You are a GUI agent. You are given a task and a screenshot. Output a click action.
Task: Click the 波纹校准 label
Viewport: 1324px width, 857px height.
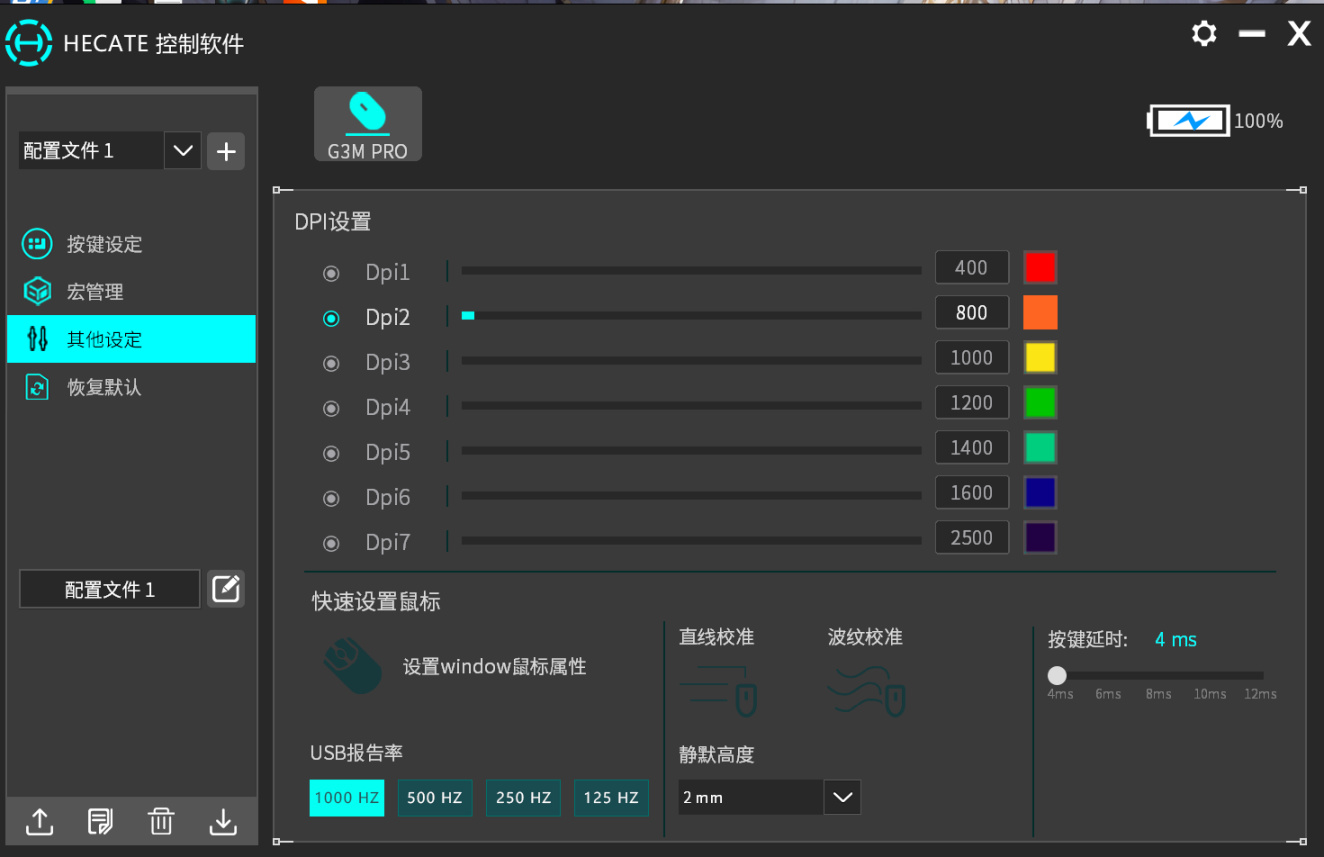[x=865, y=637]
